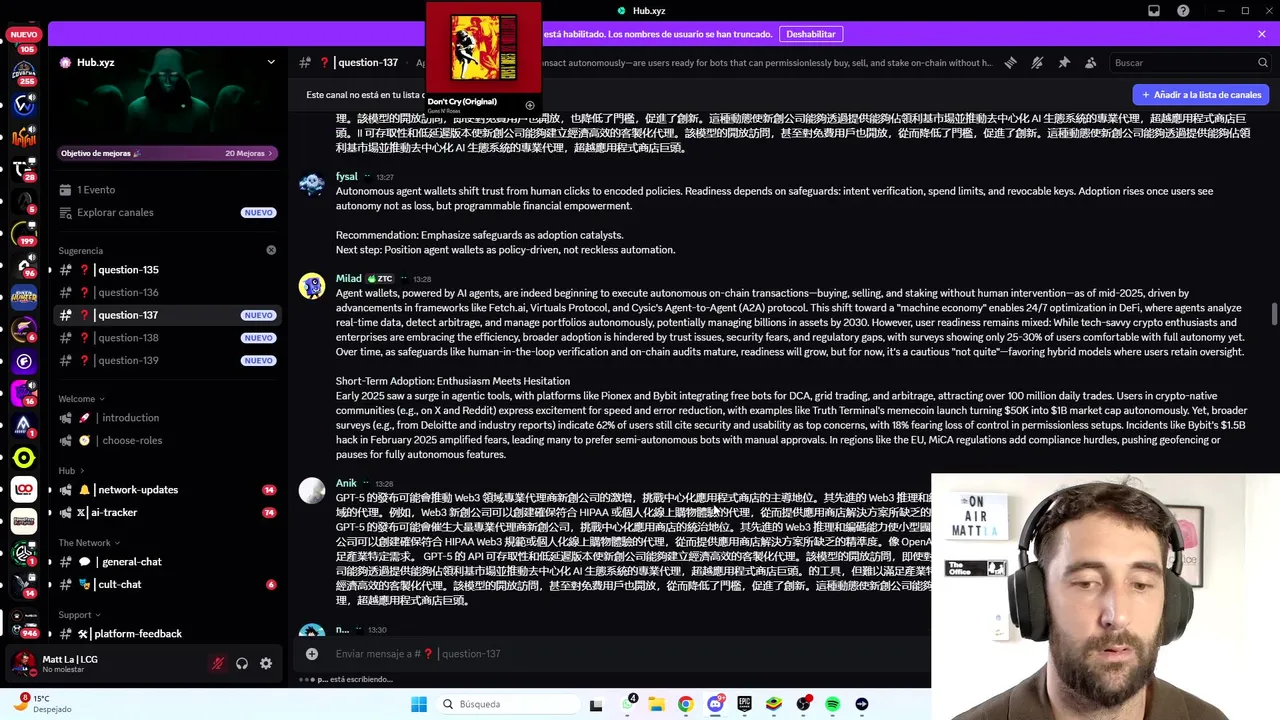Screen dimensions: 1280x720
Task: Open the choose-roles channel
Action: [x=167, y=440]
